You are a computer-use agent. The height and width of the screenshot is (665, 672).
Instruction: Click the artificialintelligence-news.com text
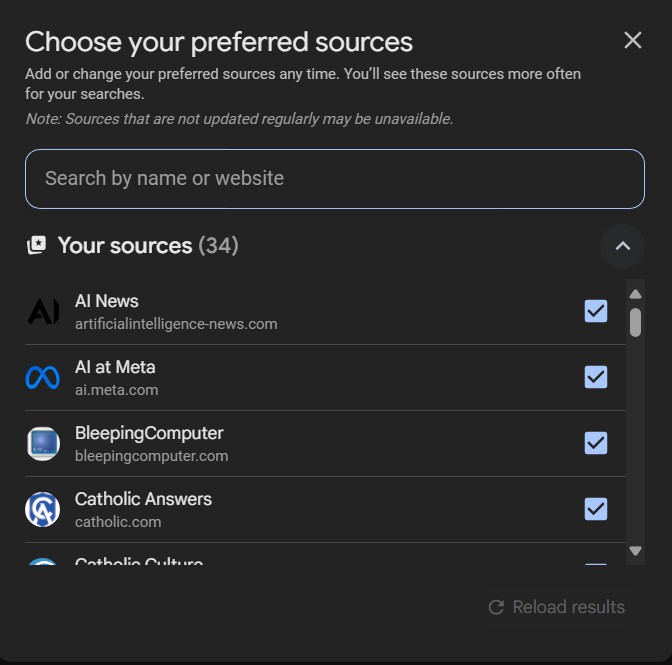tap(176, 324)
